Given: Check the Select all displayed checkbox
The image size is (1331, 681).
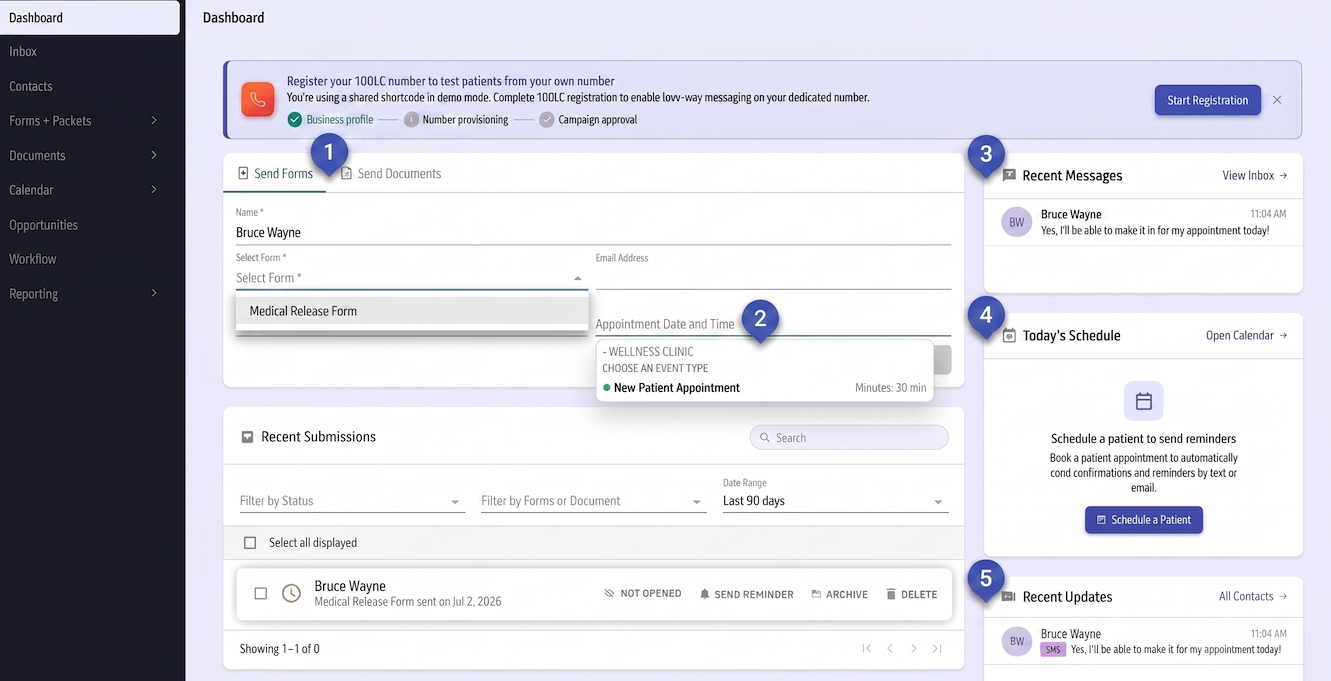Looking at the screenshot, I should coord(250,543).
